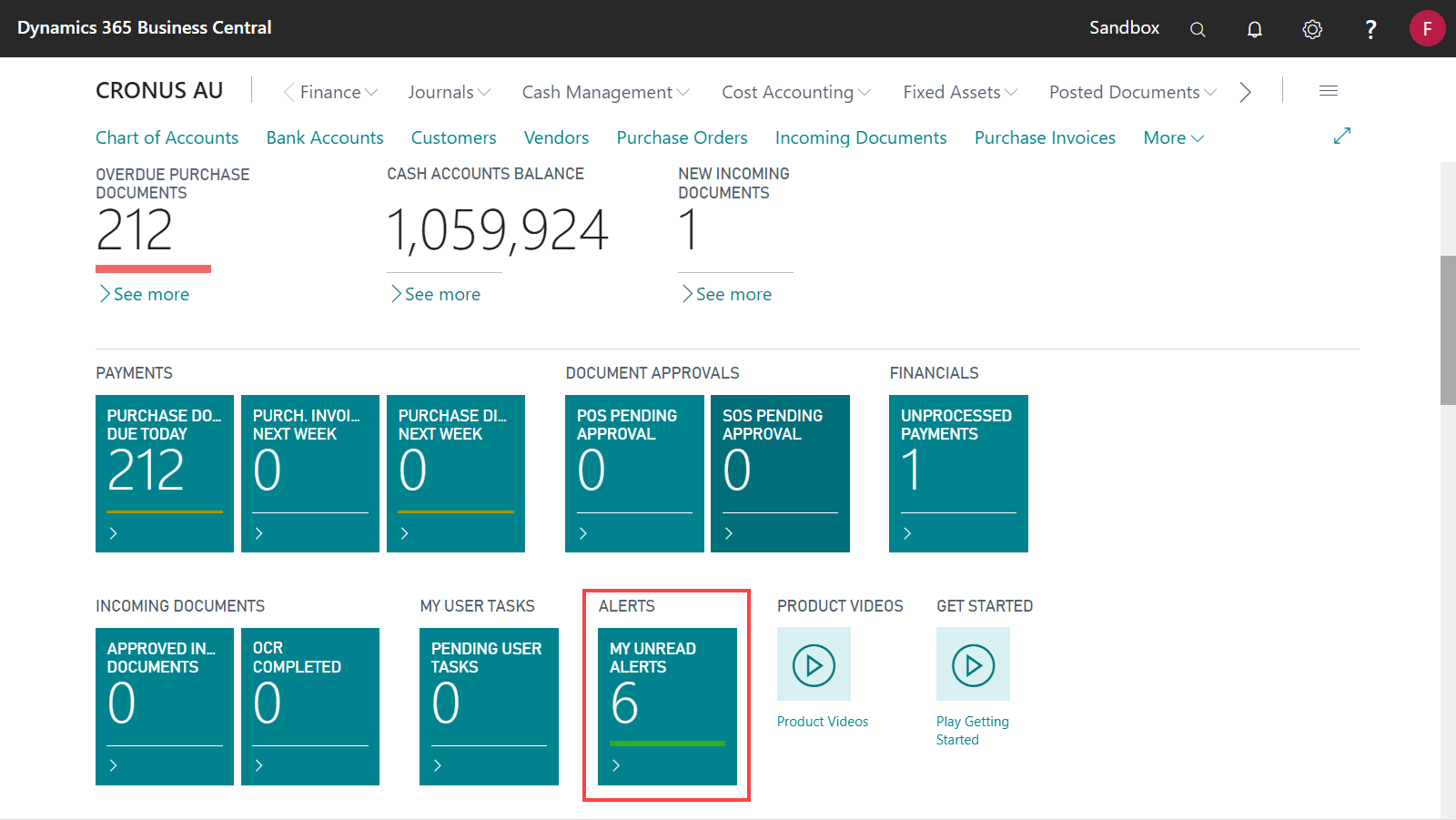The height and width of the screenshot is (820, 1456).
Task: Open My Unread Alerts tile arrow
Action: (616, 765)
